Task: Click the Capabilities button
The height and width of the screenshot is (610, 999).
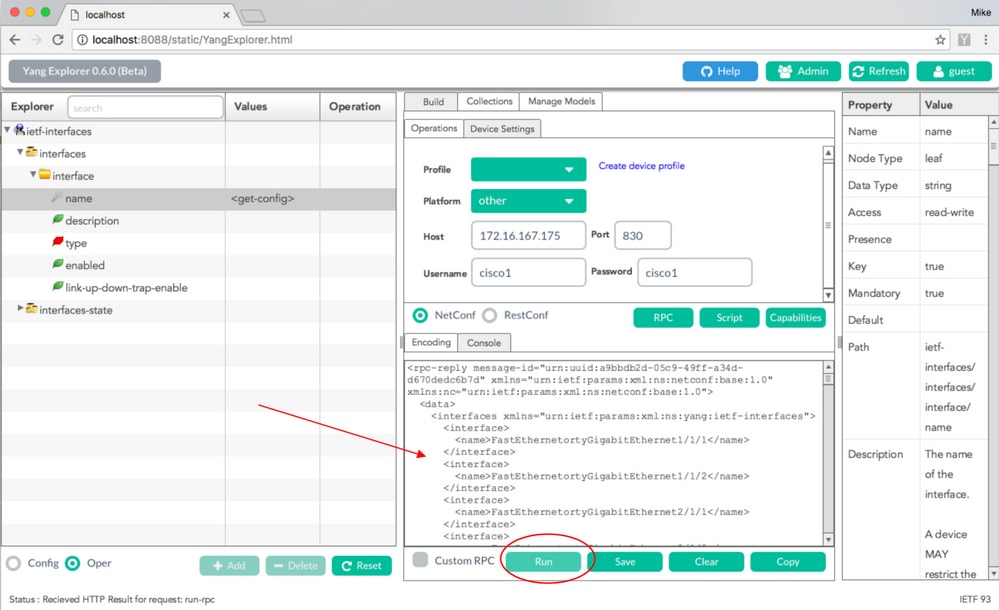Action: pyautogui.click(x=795, y=317)
